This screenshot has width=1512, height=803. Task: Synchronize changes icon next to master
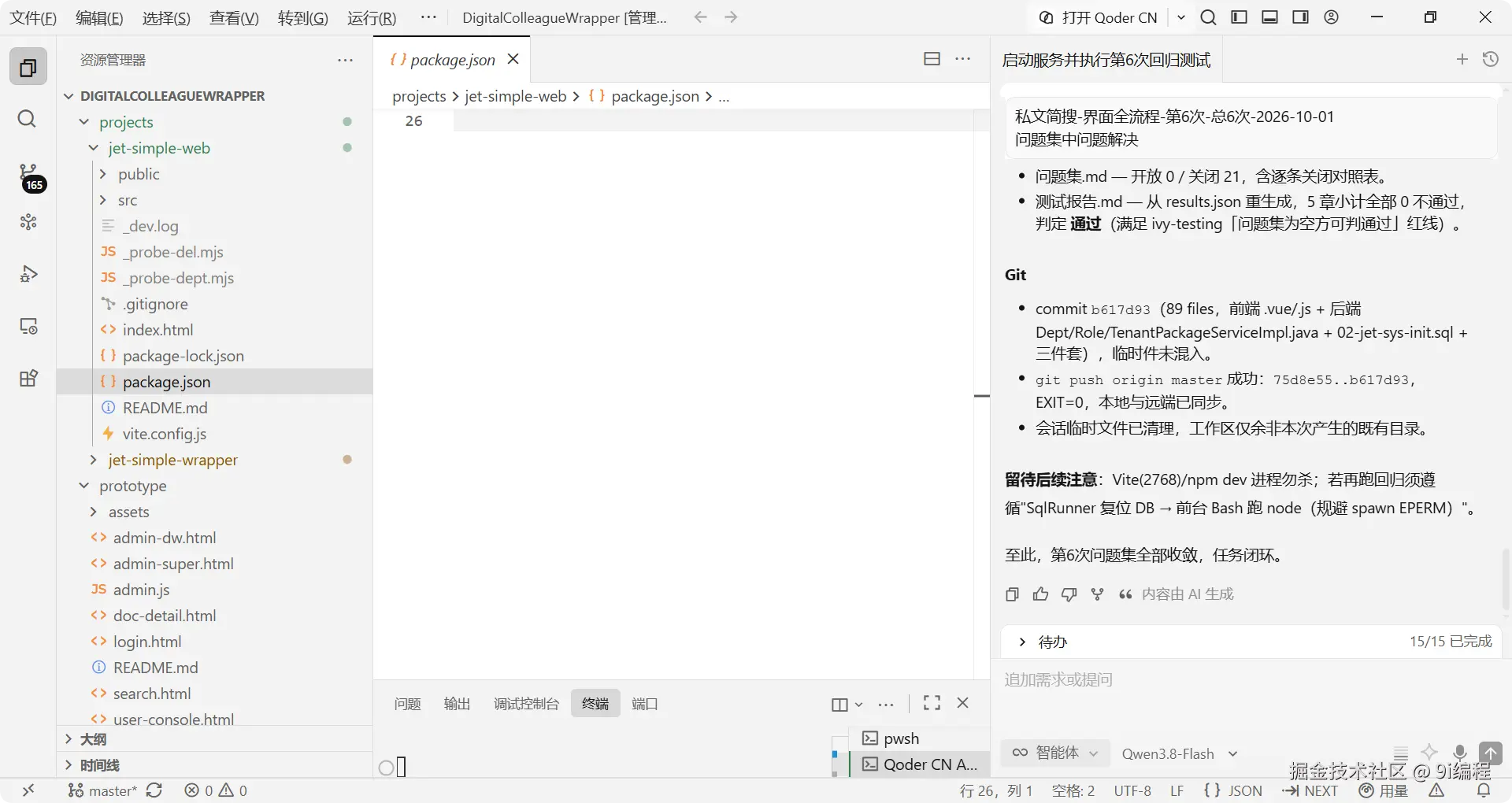point(154,790)
